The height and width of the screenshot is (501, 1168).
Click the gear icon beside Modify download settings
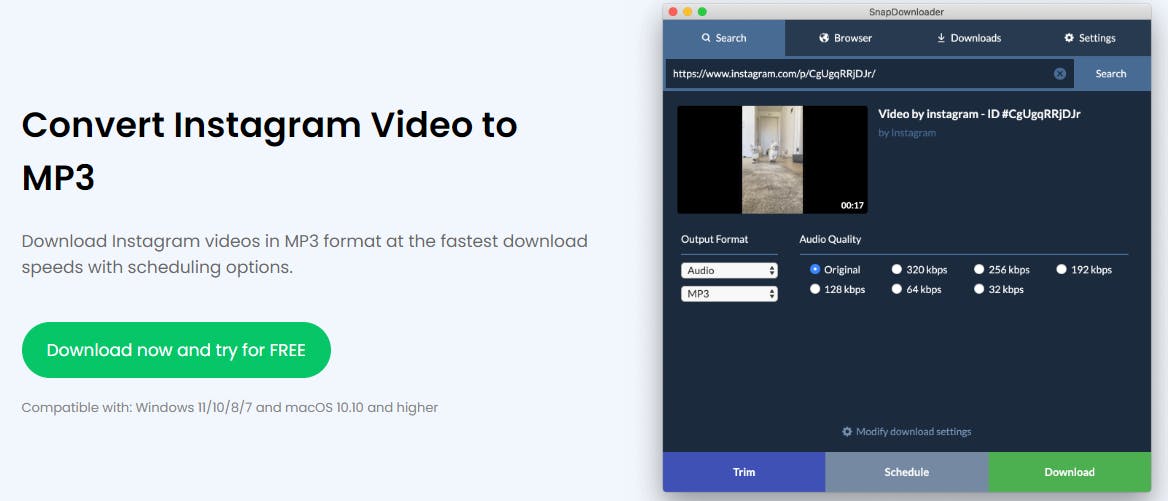[x=847, y=432]
